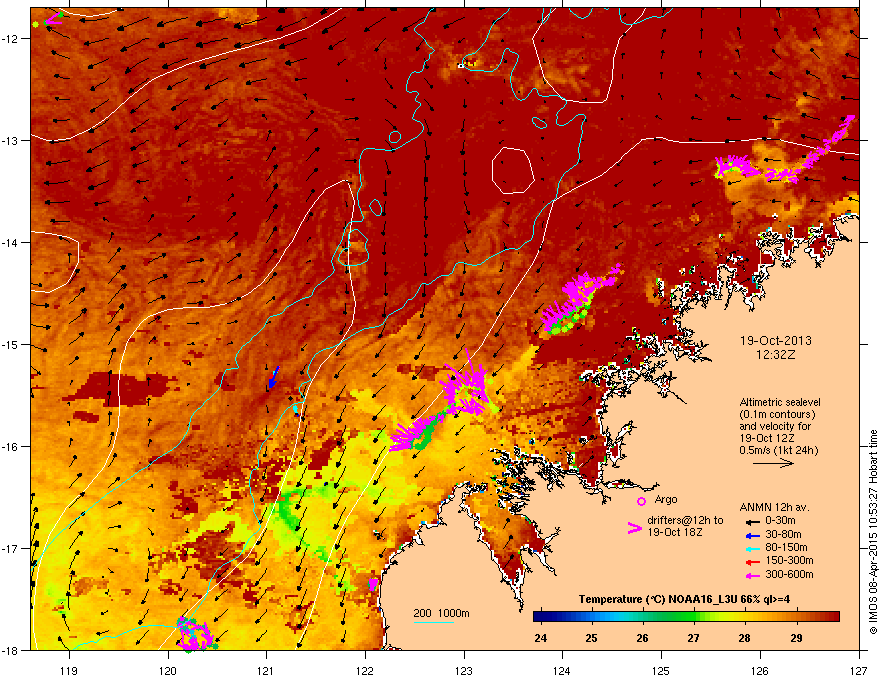Click the 'ANMN 12h av.' heading

[x=774, y=507]
